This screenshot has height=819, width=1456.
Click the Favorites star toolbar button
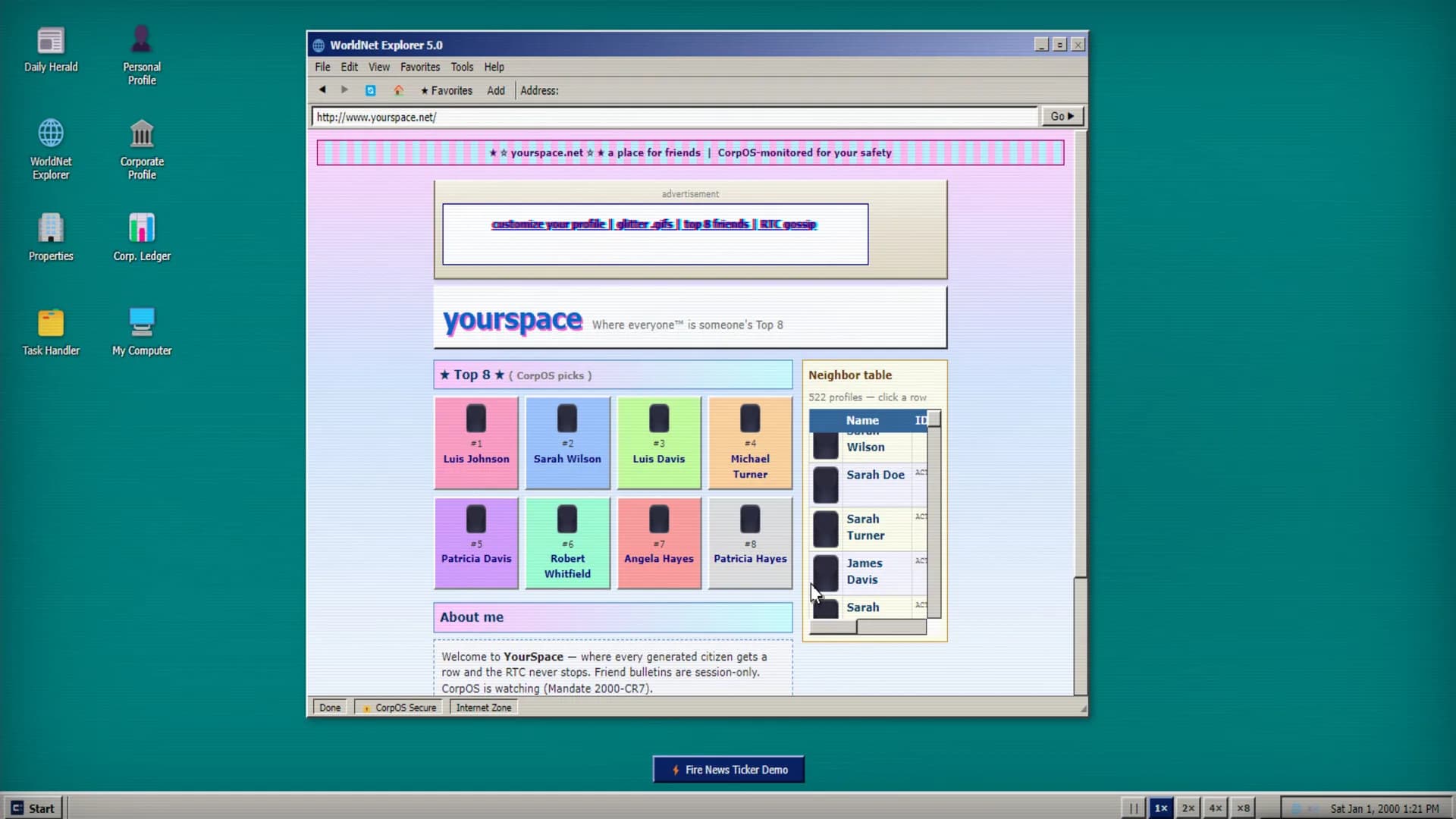pos(447,90)
